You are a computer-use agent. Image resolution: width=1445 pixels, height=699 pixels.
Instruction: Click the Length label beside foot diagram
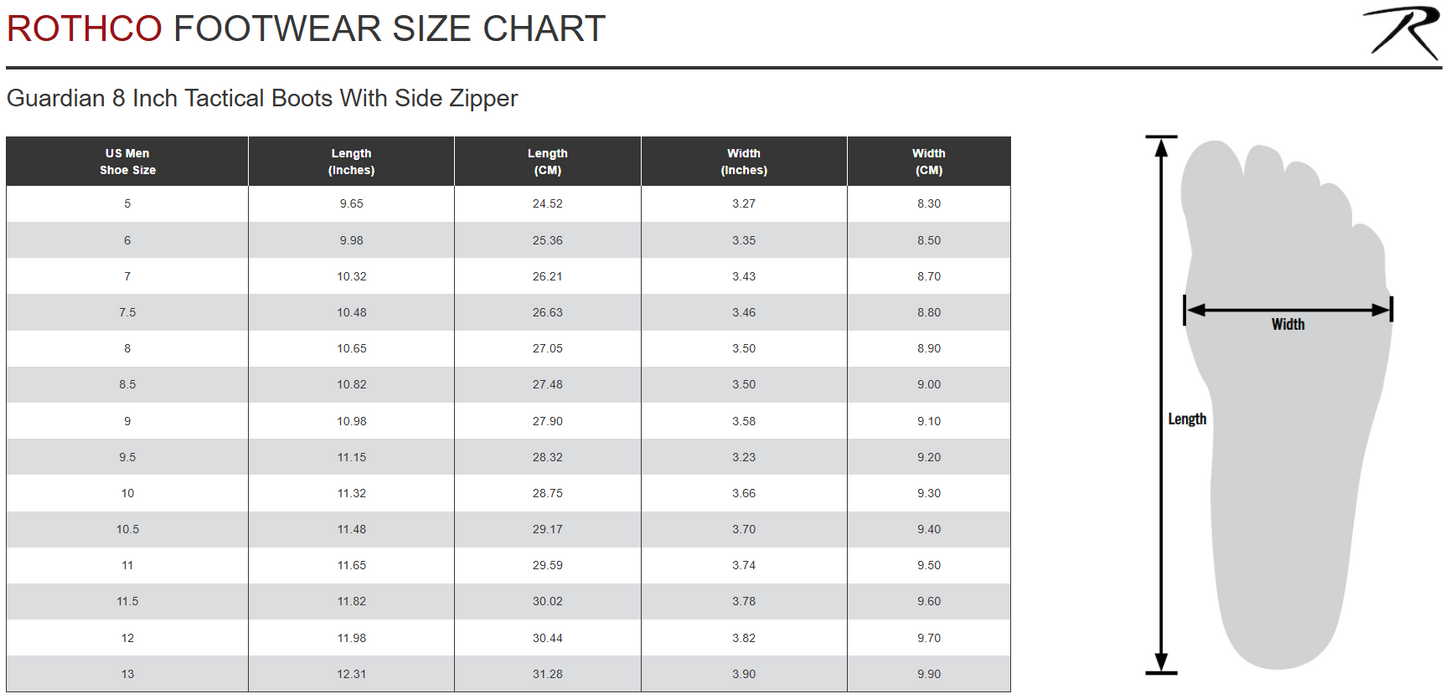[x=1187, y=419]
